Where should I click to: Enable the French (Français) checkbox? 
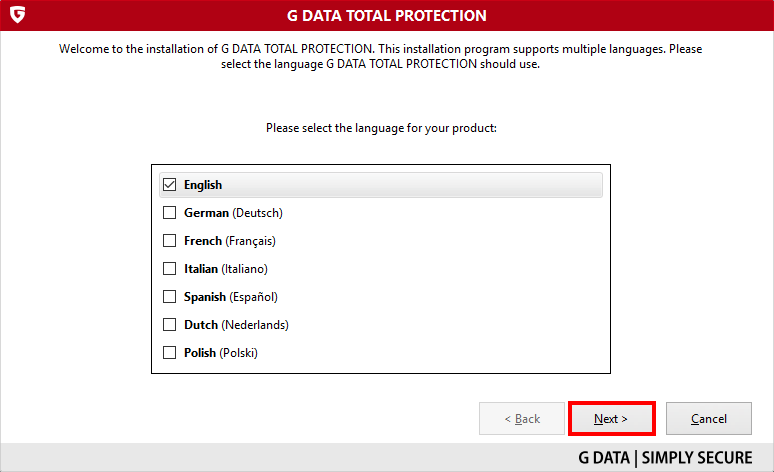point(169,240)
